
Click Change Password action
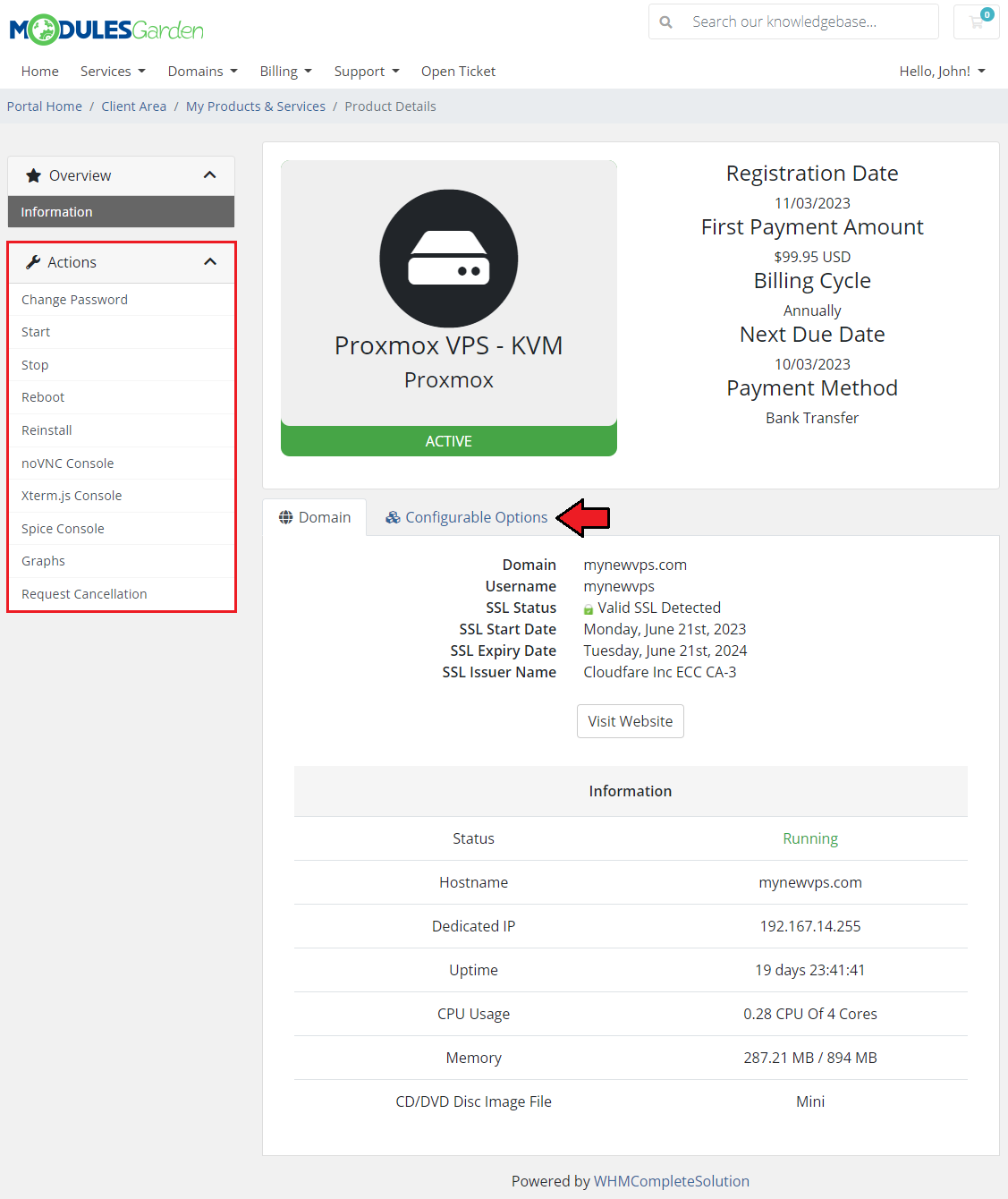click(121, 300)
